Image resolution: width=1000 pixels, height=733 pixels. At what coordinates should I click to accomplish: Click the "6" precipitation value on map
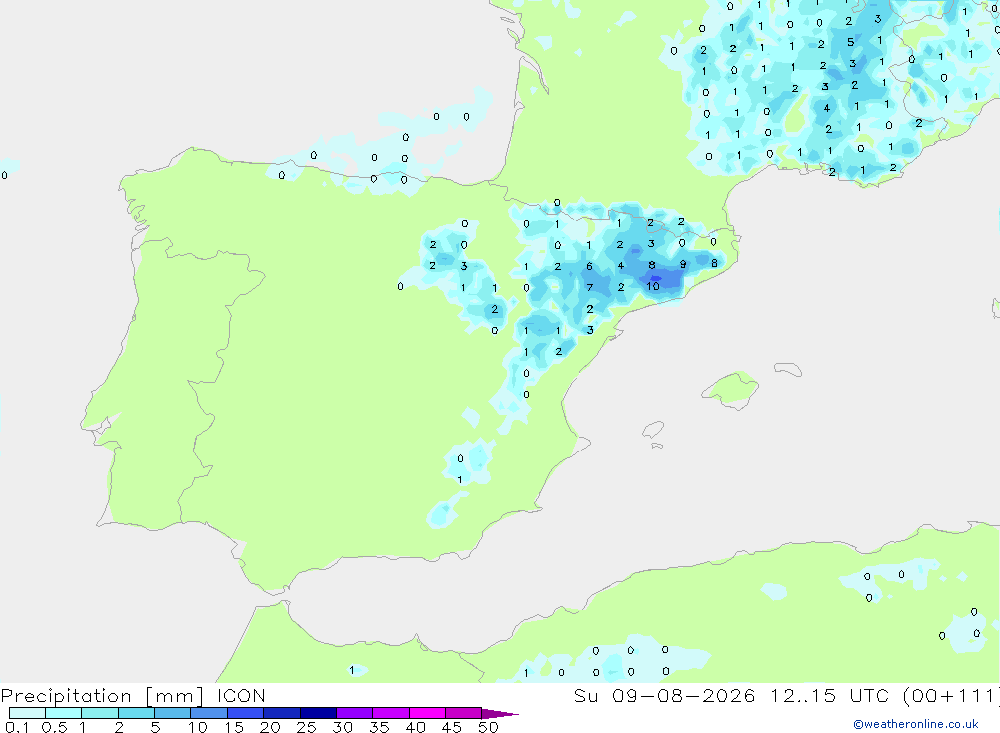(x=589, y=267)
